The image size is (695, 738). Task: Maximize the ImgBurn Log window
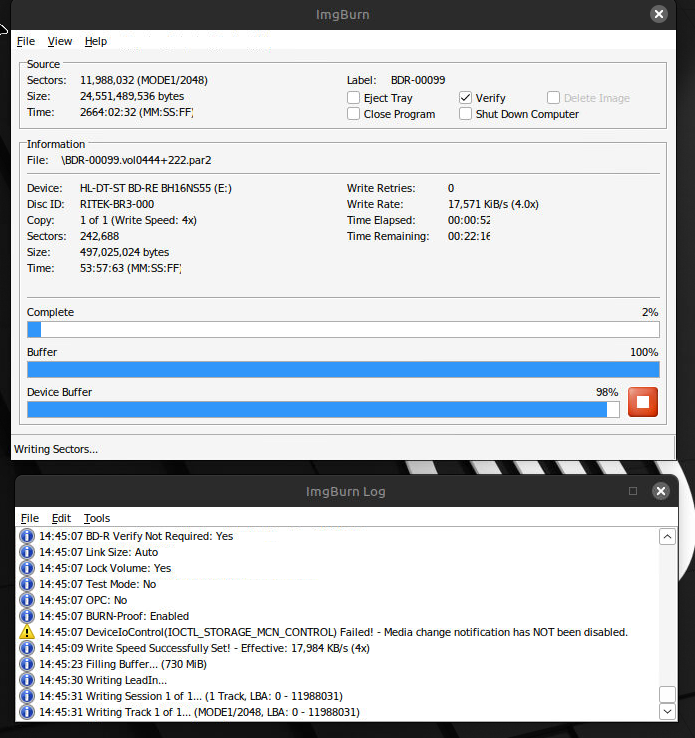[633, 491]
